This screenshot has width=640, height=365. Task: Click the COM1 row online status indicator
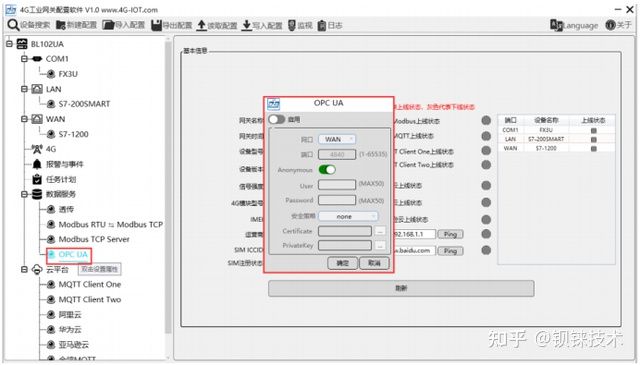click(593, 131)
